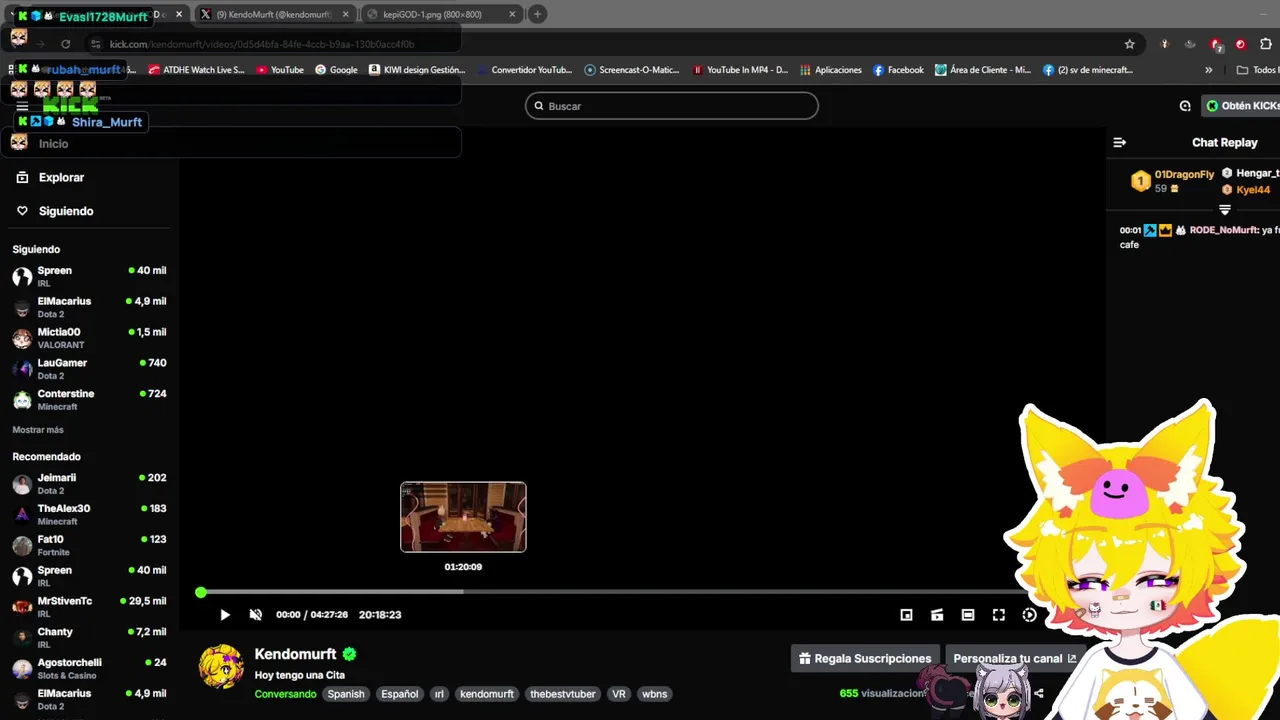Select the thebestvtuber tag
The image size is (1280, 720).
click(x=563, y=694)
